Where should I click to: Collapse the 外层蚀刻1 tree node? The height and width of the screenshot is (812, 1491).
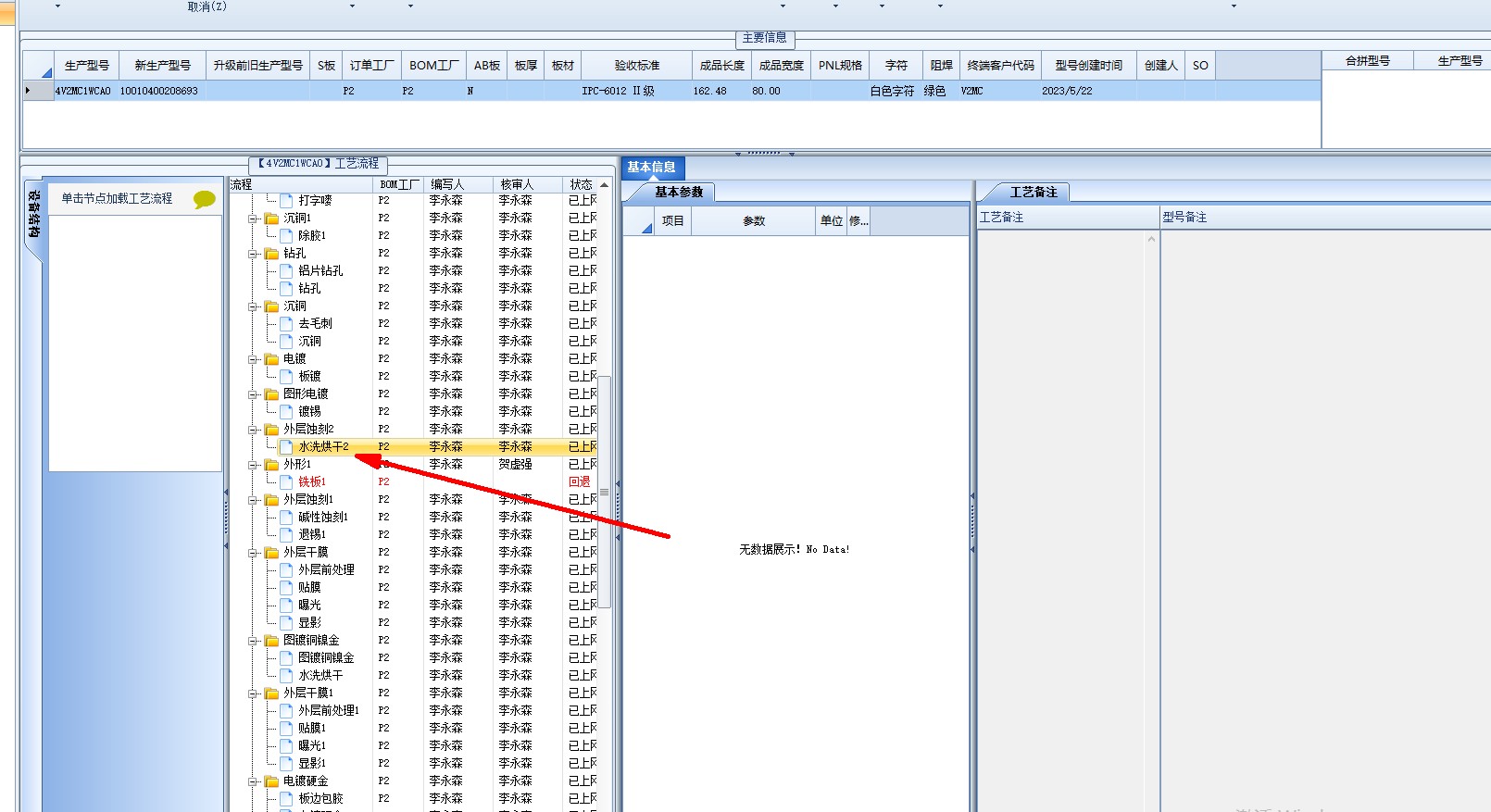click(x=253, y=500)
